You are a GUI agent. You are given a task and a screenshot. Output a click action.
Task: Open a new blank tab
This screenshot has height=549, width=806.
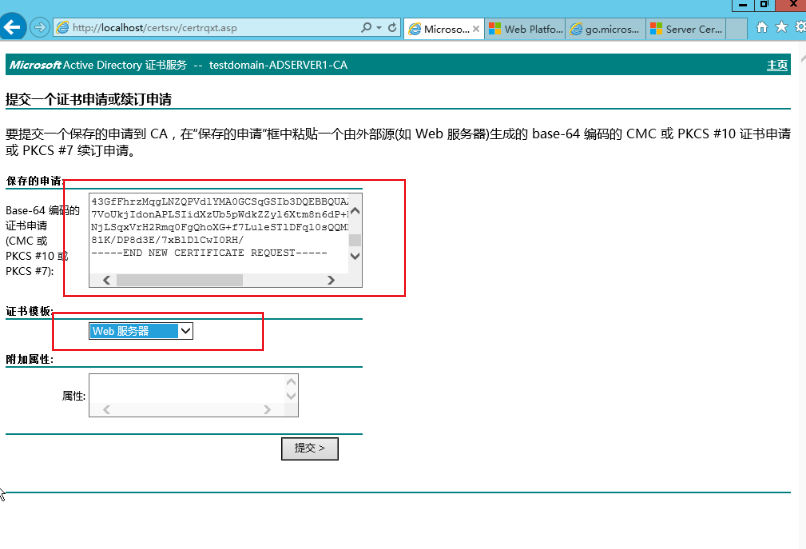point(736,29)
